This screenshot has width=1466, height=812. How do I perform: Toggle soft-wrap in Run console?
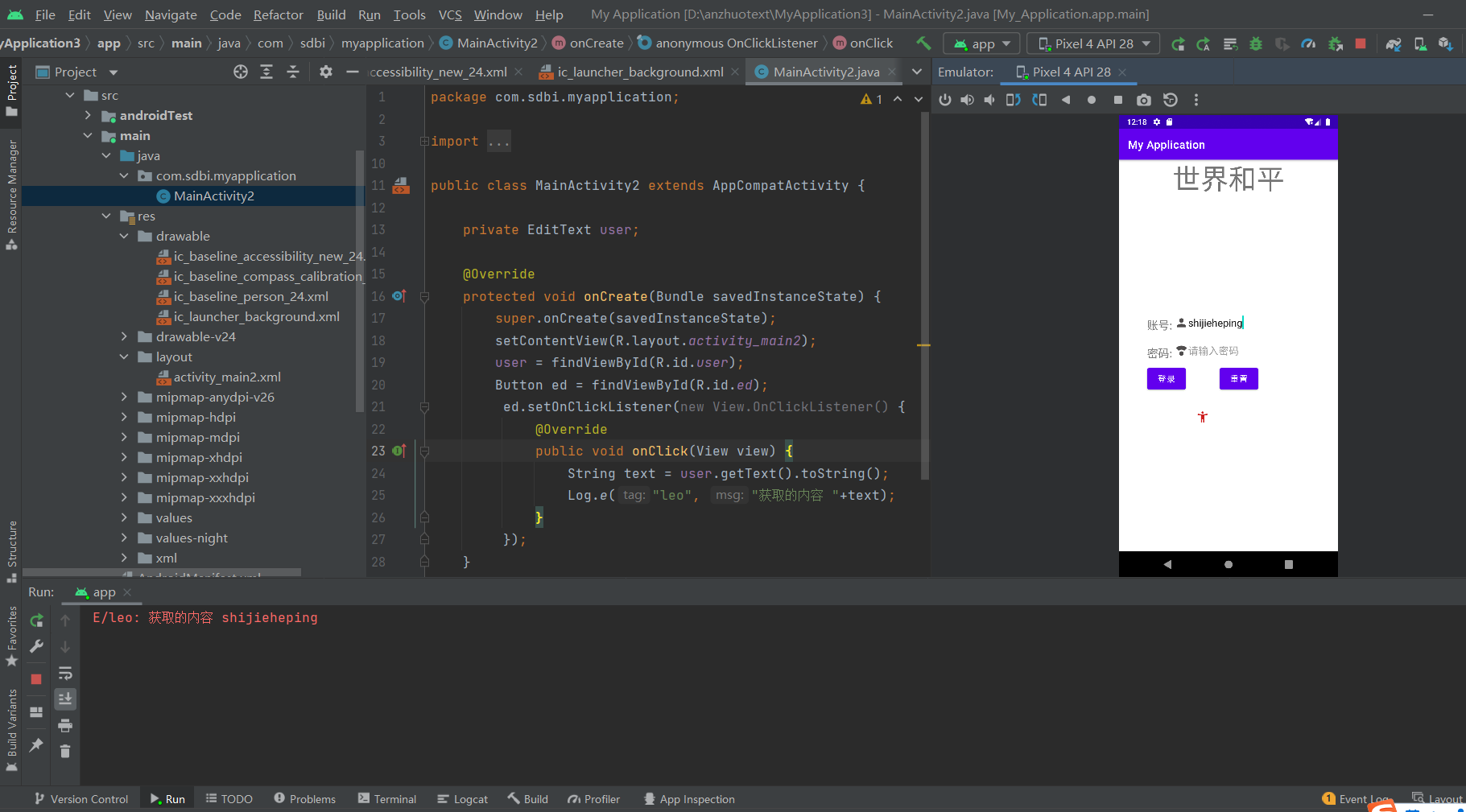[65, 673]
